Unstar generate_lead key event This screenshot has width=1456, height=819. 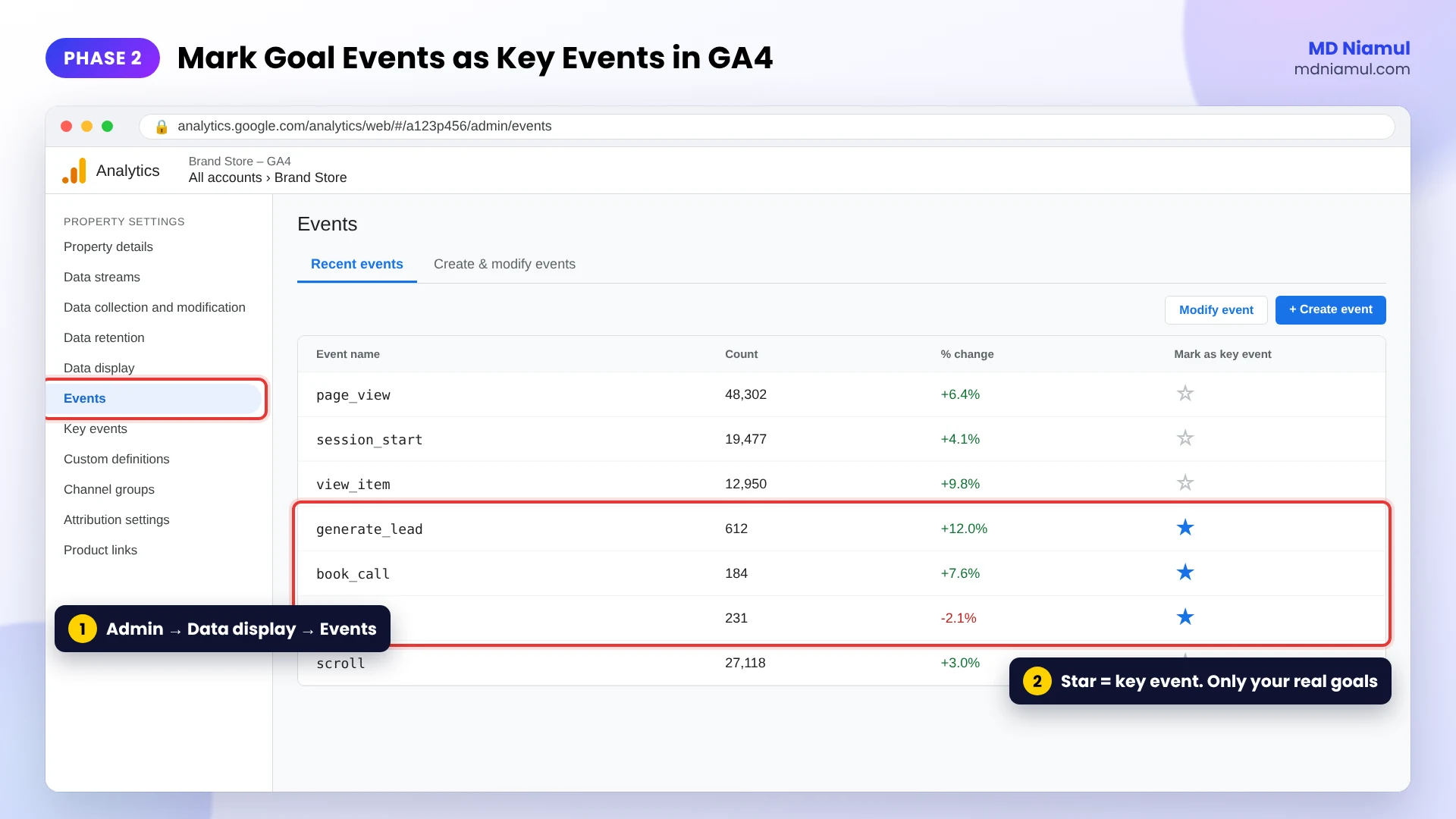coord(1185,528)
